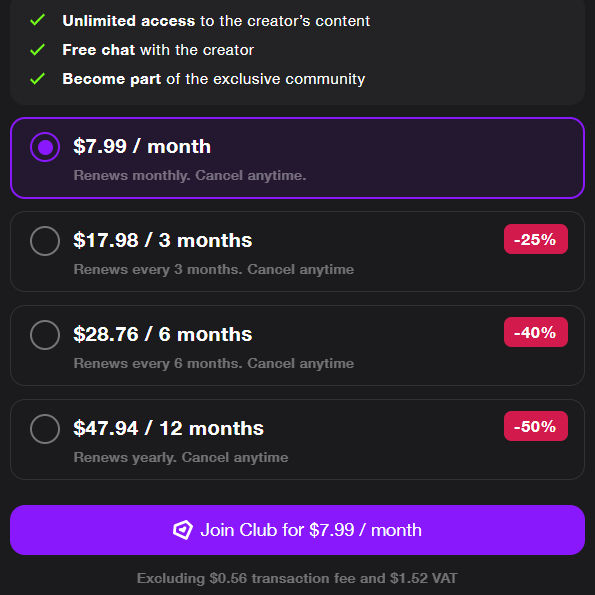Screen dimensions: 595x595
Task: Click the 'Renews yearly. Cancel anytime' text
Action: tap(181, 457)
